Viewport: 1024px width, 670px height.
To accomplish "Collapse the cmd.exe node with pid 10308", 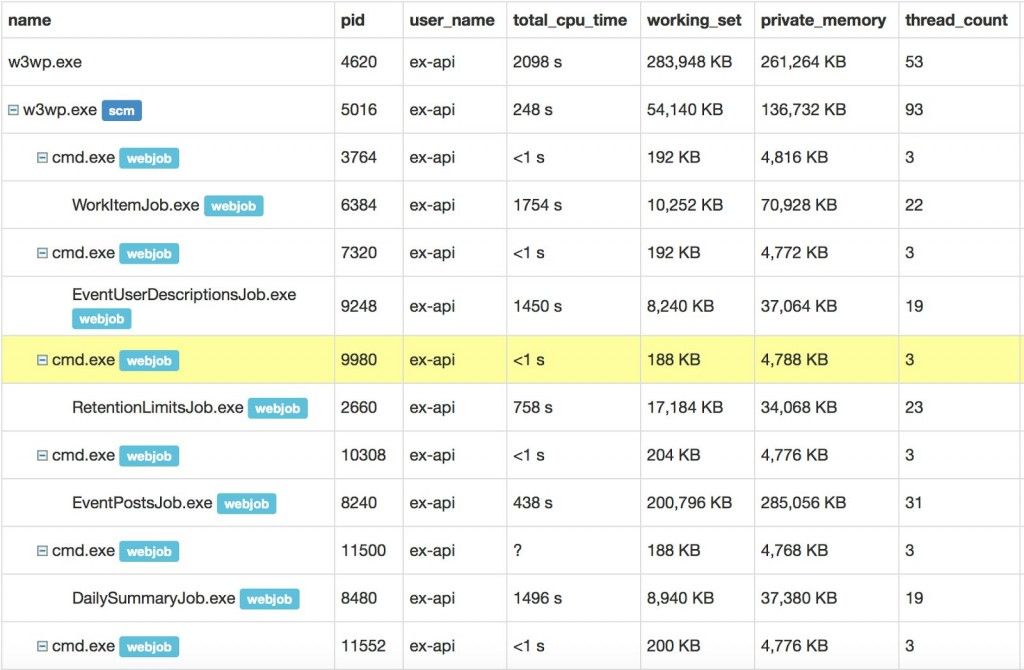I will click(42, 456).
